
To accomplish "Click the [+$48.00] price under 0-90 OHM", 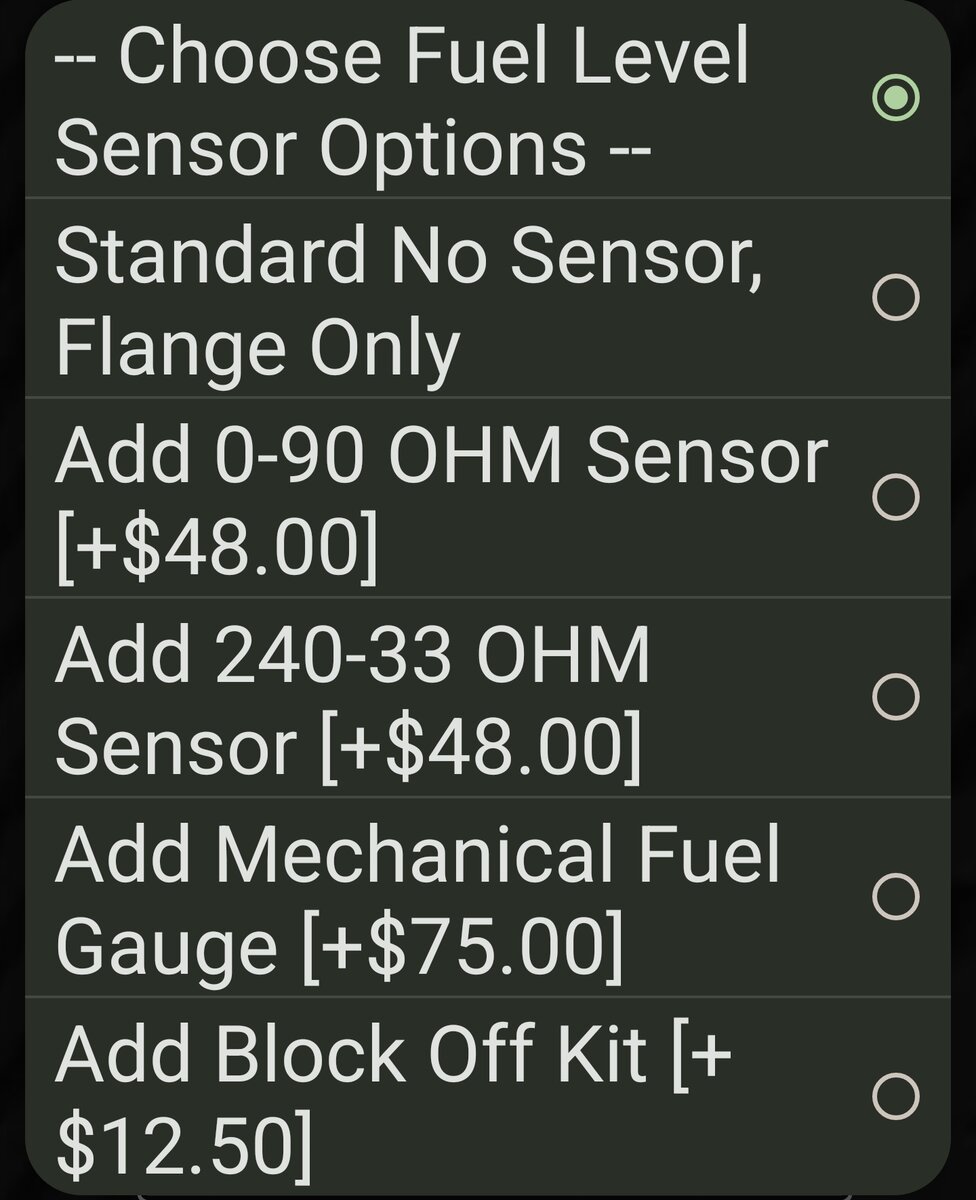I will pos(218,546).
